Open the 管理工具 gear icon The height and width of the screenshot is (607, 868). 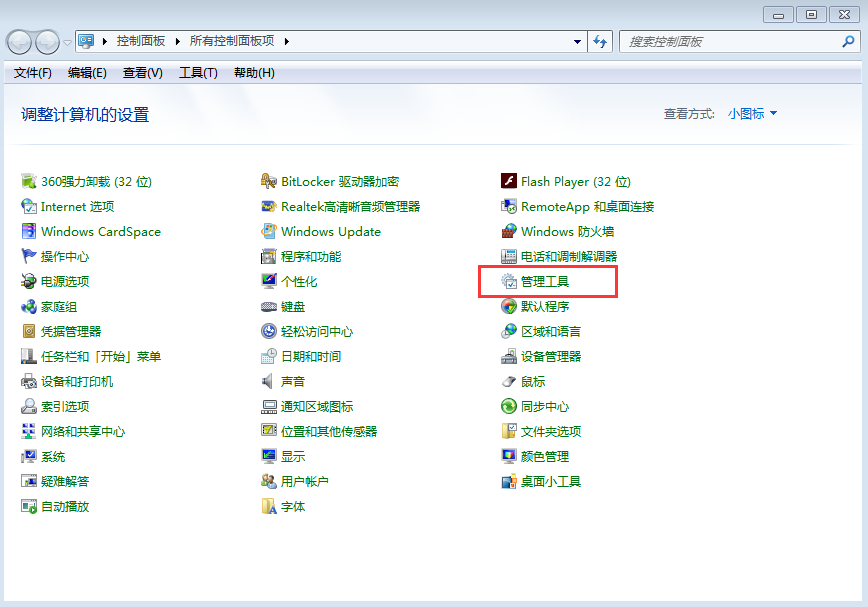coord(509,281)
